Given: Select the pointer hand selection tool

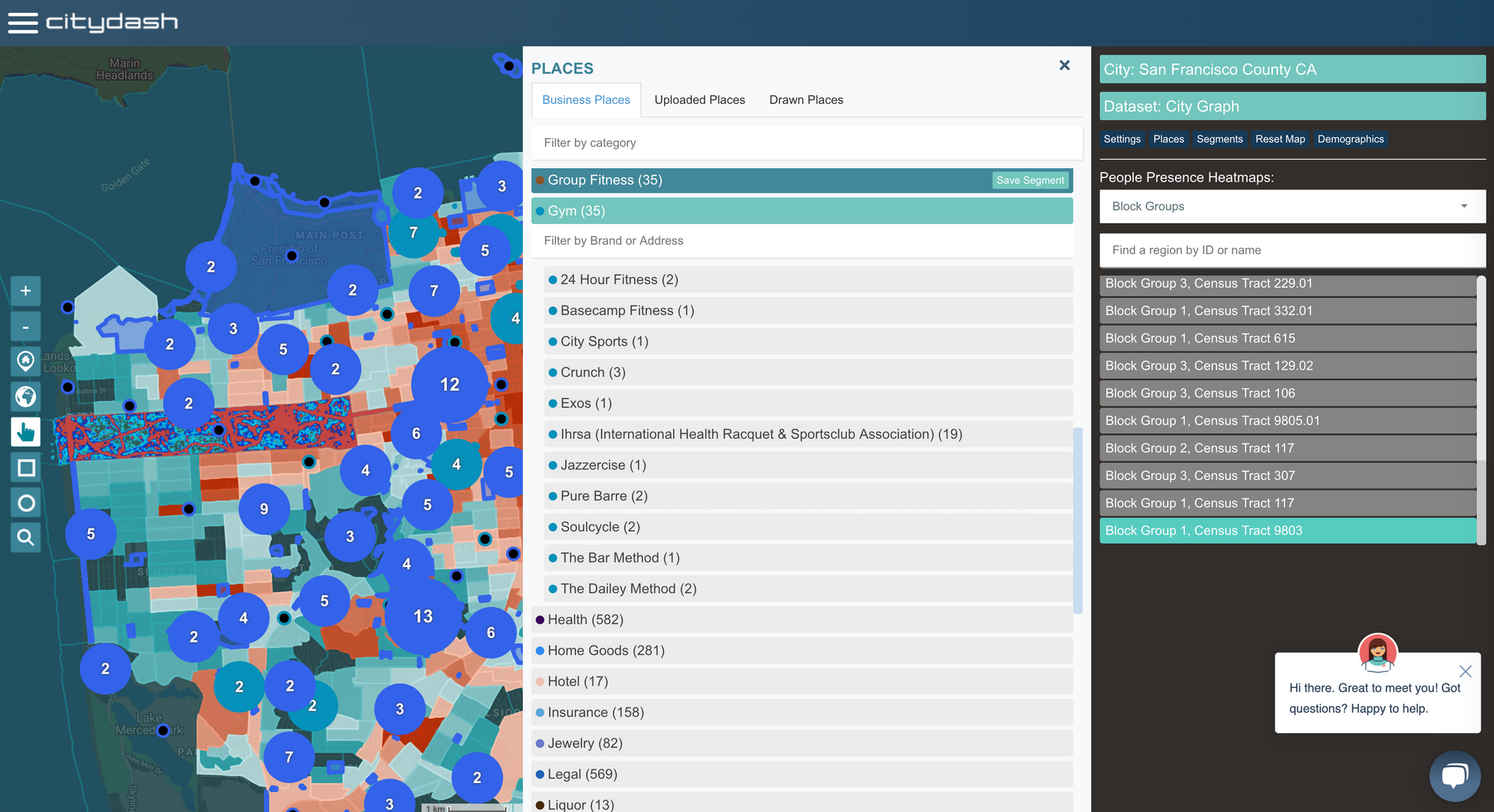Looking at the screenshot, I should tap(25, 432).
